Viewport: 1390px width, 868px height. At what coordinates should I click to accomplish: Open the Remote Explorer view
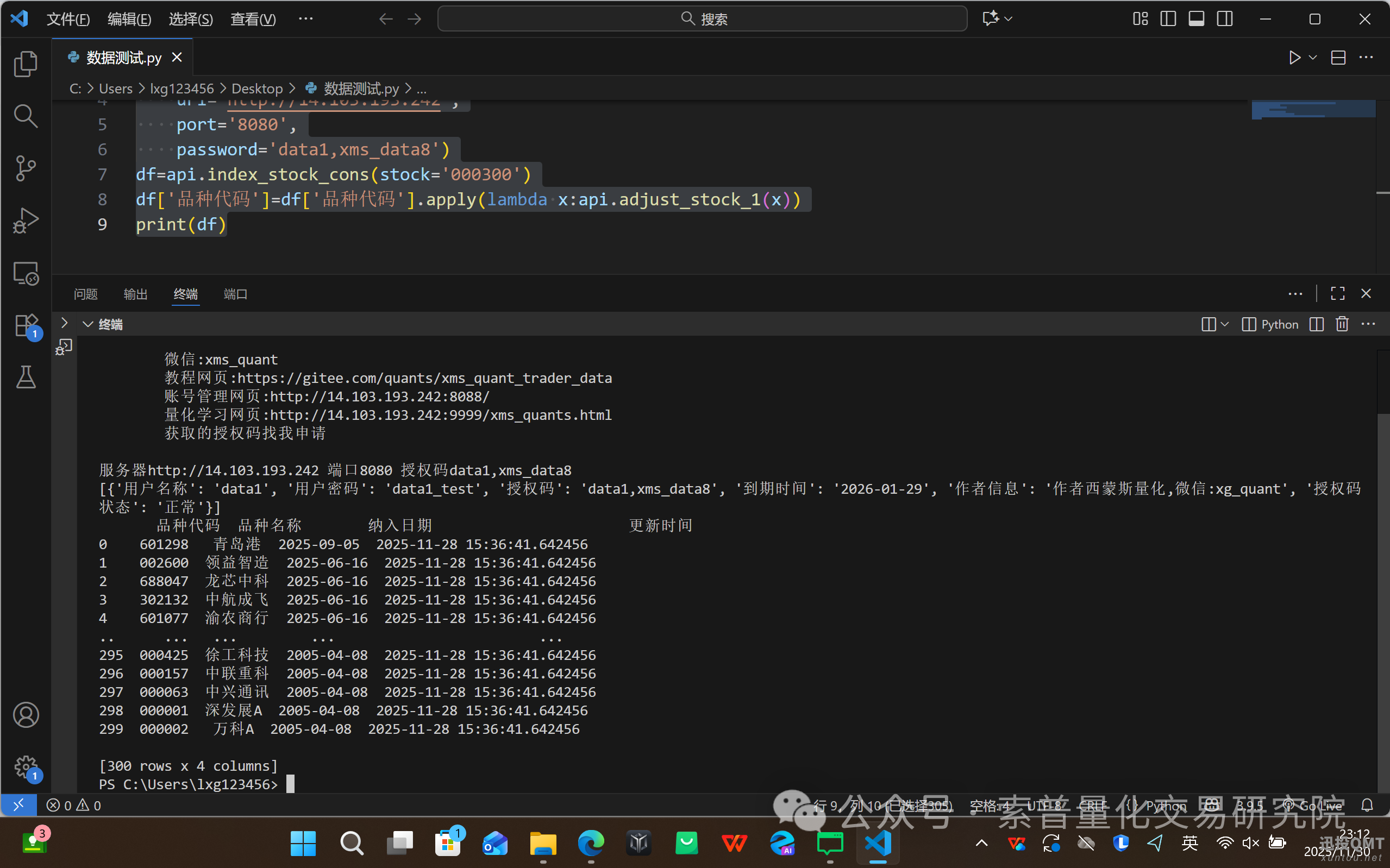click(25, 273)
